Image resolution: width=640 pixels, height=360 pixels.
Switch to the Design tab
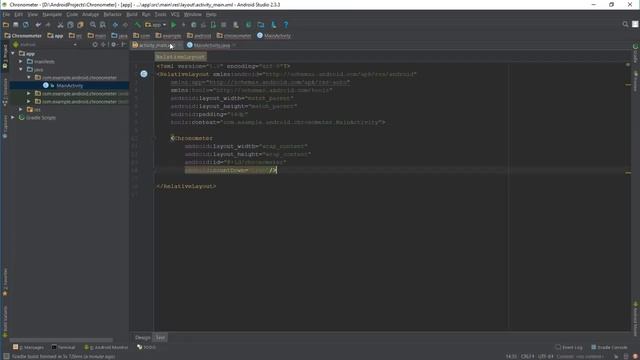tap(142, 338)
